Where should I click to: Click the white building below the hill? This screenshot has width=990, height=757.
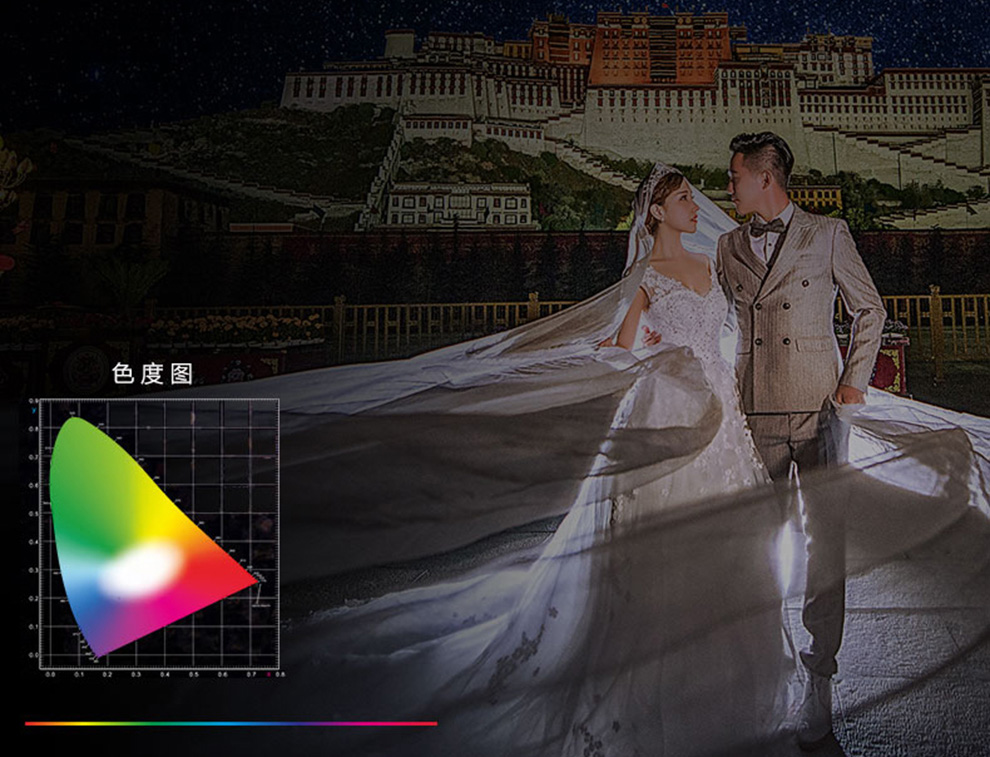pos(458,205)
